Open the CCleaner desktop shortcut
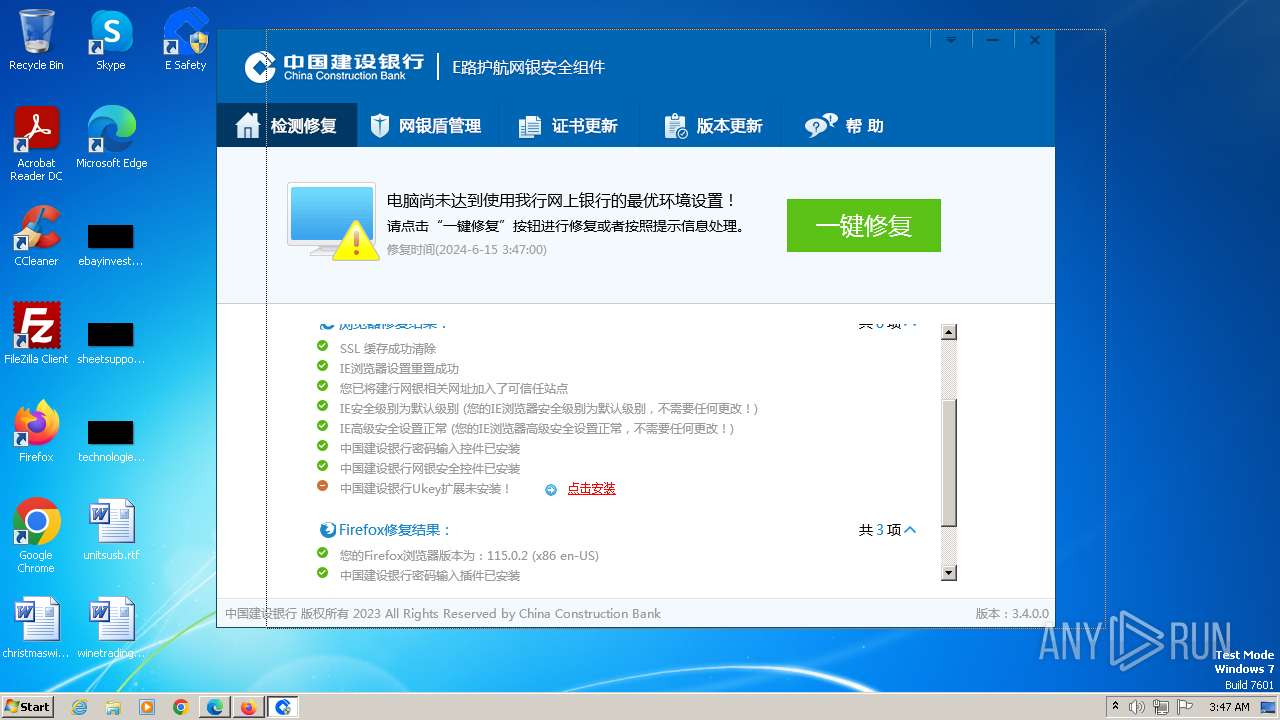The height and width of the screenshot is (720, 1280). [36, 236]
